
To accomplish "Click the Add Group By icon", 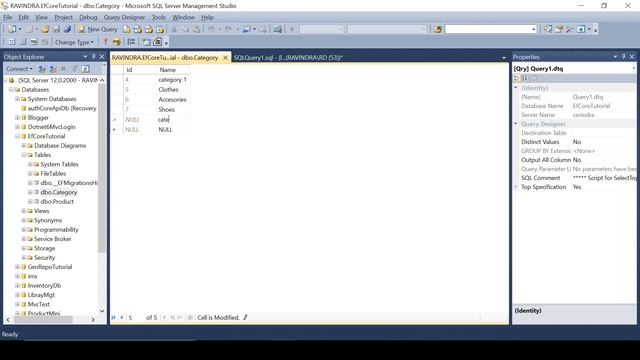I will point(131,42).
